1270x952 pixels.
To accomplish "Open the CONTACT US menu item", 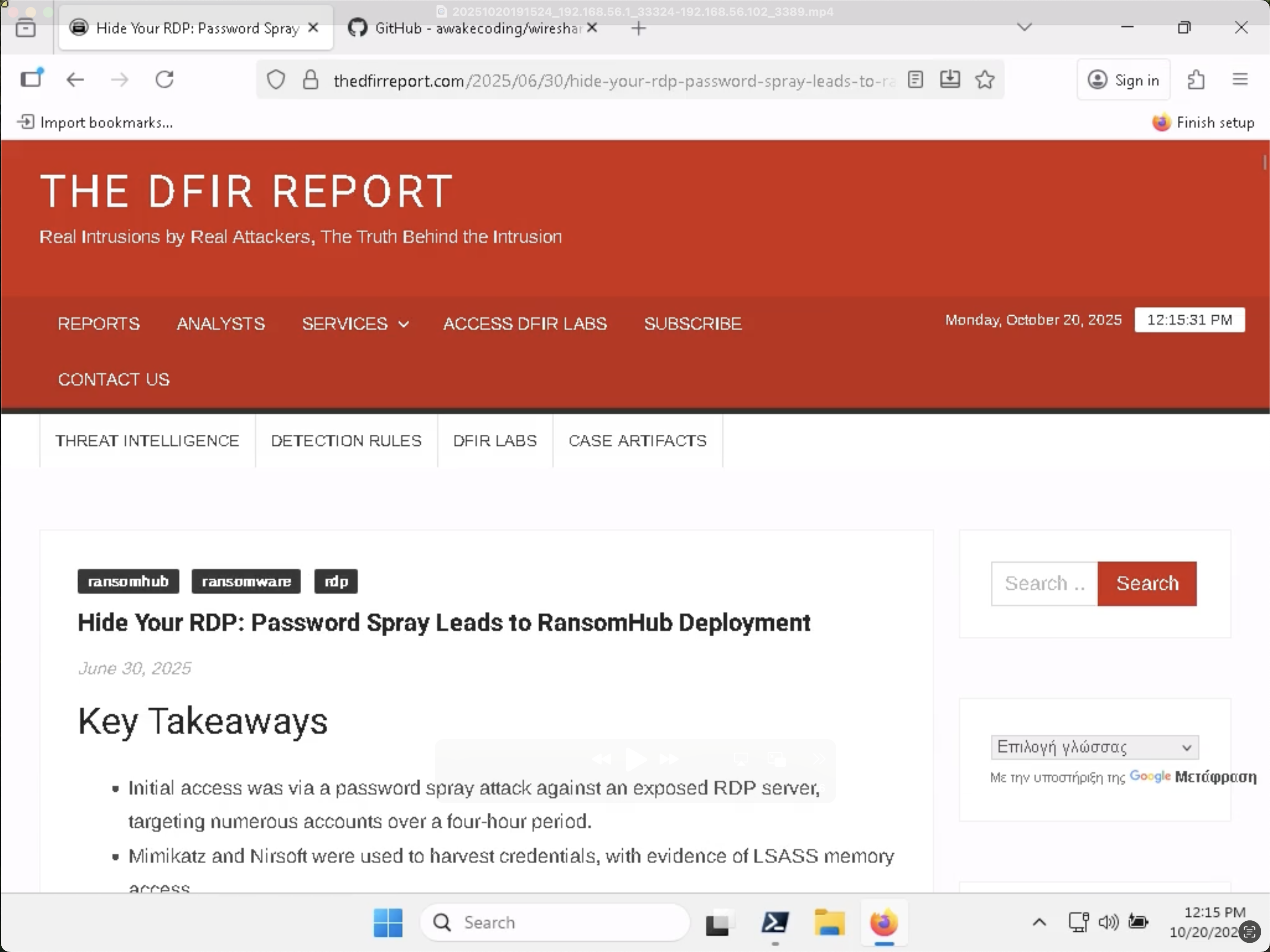I will (x=113, y=379).
